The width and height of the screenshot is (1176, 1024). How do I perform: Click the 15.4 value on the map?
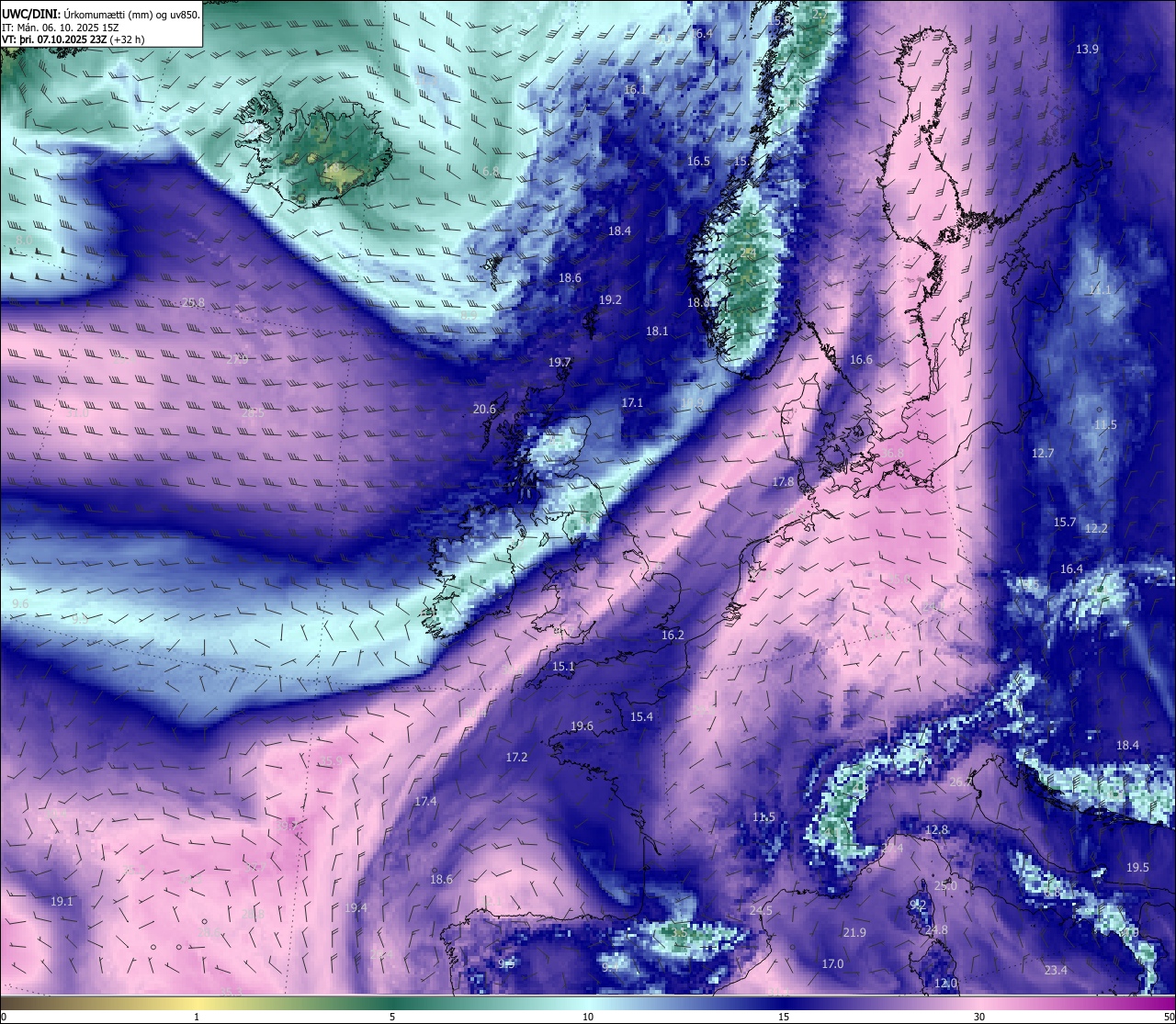click(x=641, y=717)
